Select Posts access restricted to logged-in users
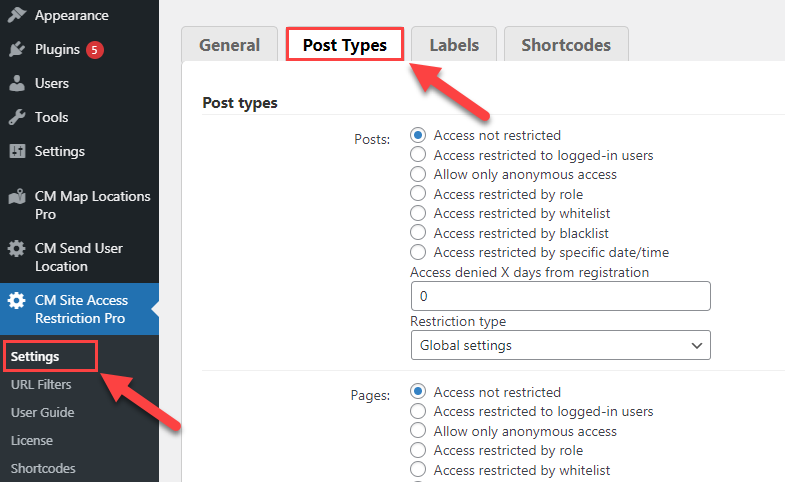The image size is (785, 482). [418, 155]
